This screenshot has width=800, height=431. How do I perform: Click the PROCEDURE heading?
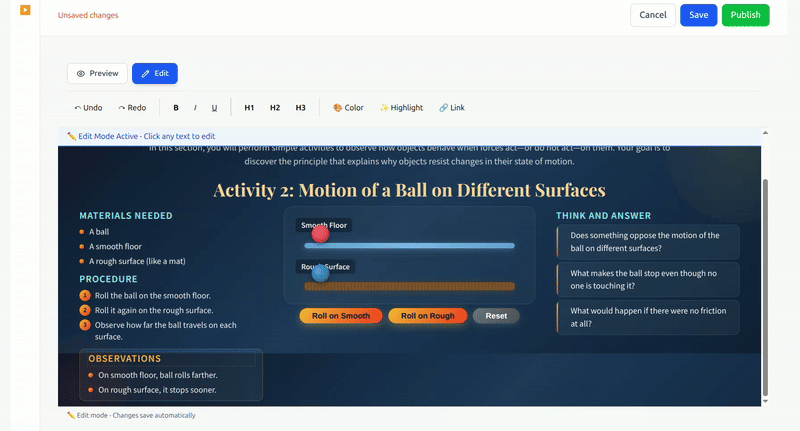108,279
